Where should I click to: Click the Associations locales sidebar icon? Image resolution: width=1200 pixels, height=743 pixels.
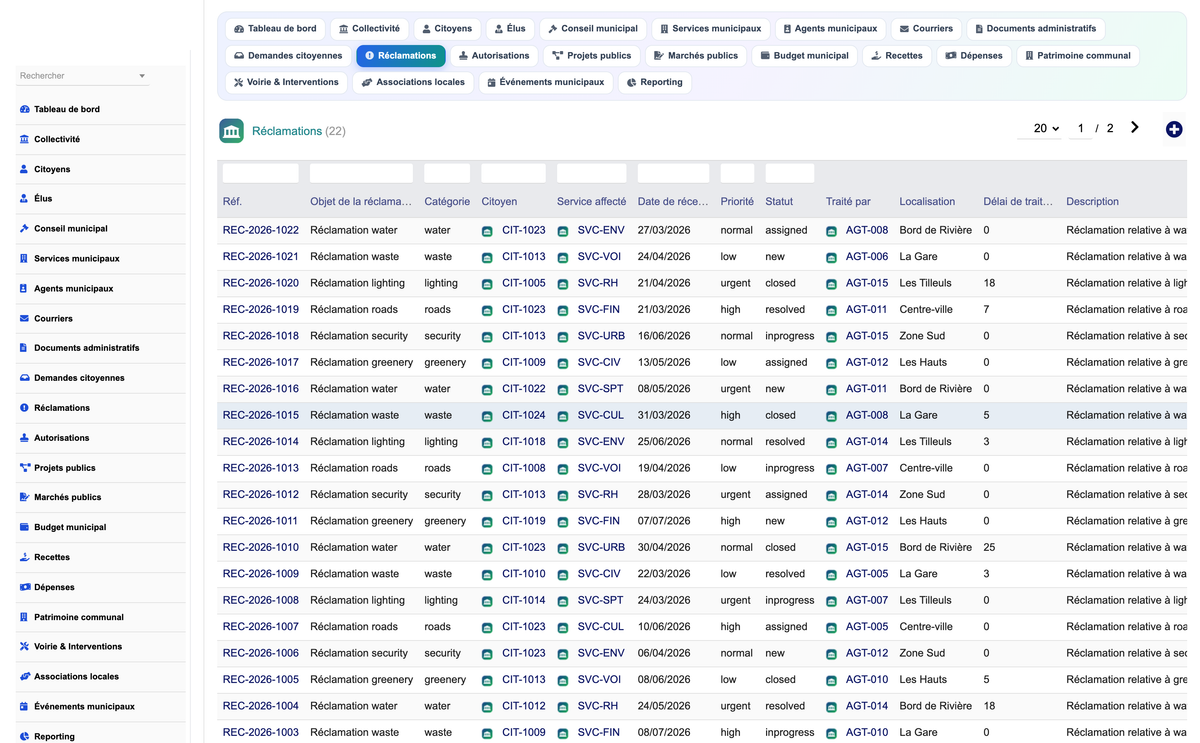[25, 676]
